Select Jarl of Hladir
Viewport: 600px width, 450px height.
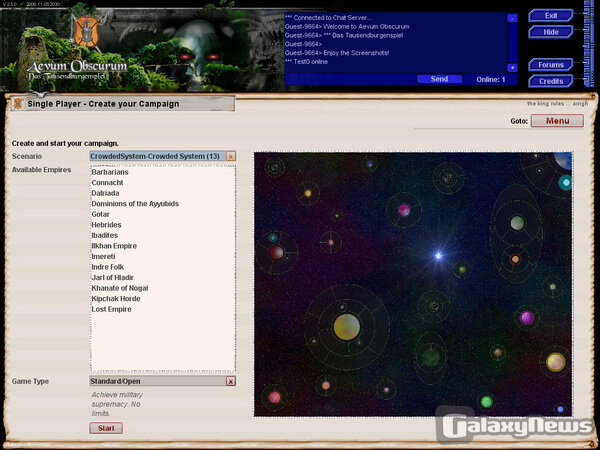112,277
